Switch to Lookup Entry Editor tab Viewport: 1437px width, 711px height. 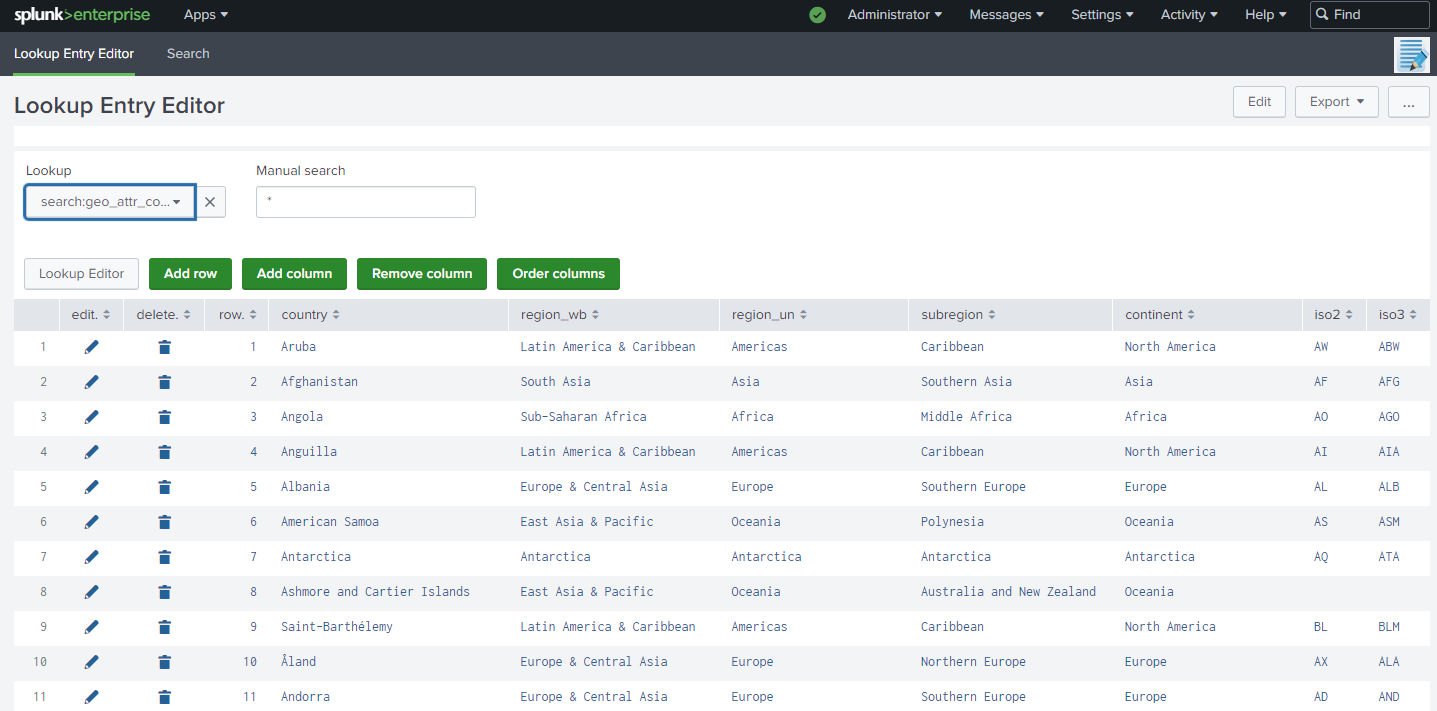(74, 54)
